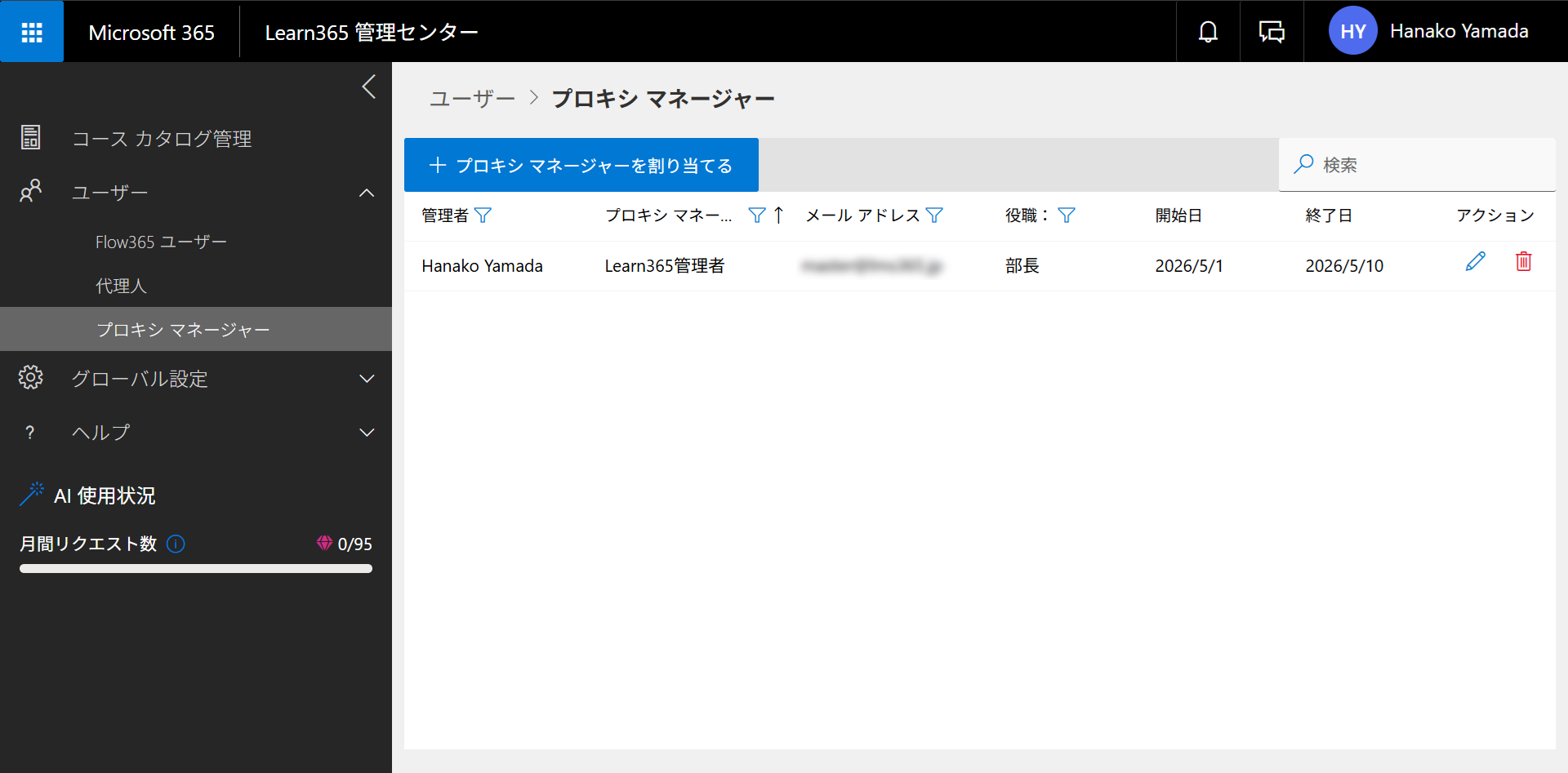Screen dimensions: 1568x773
Task: Click the 2026/5/1 start date cell
Action: (x=1189, y=266)
